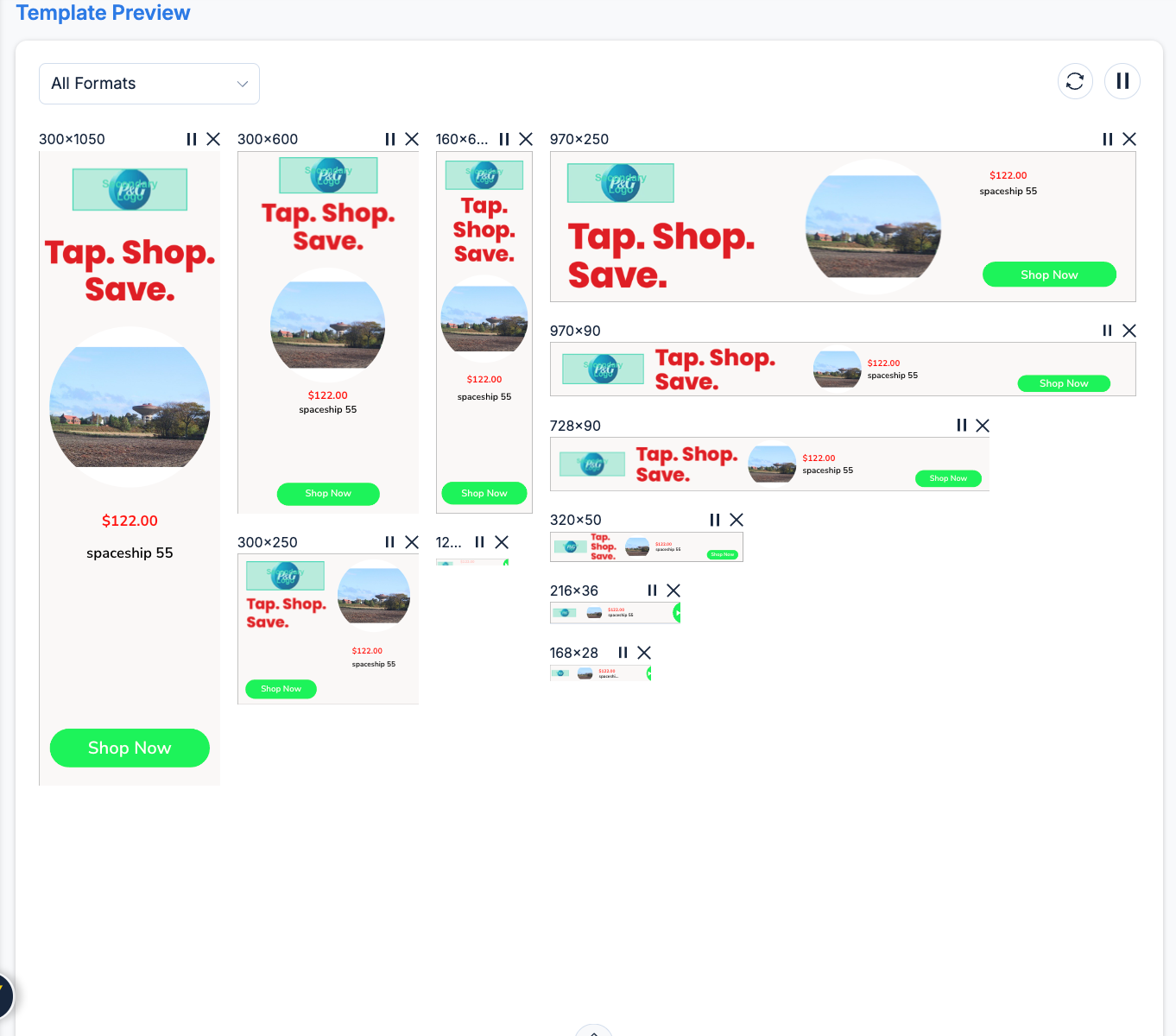Click the round landscape photo in 970×250 ad
1176x1036 pixels.
coord(873,226)
